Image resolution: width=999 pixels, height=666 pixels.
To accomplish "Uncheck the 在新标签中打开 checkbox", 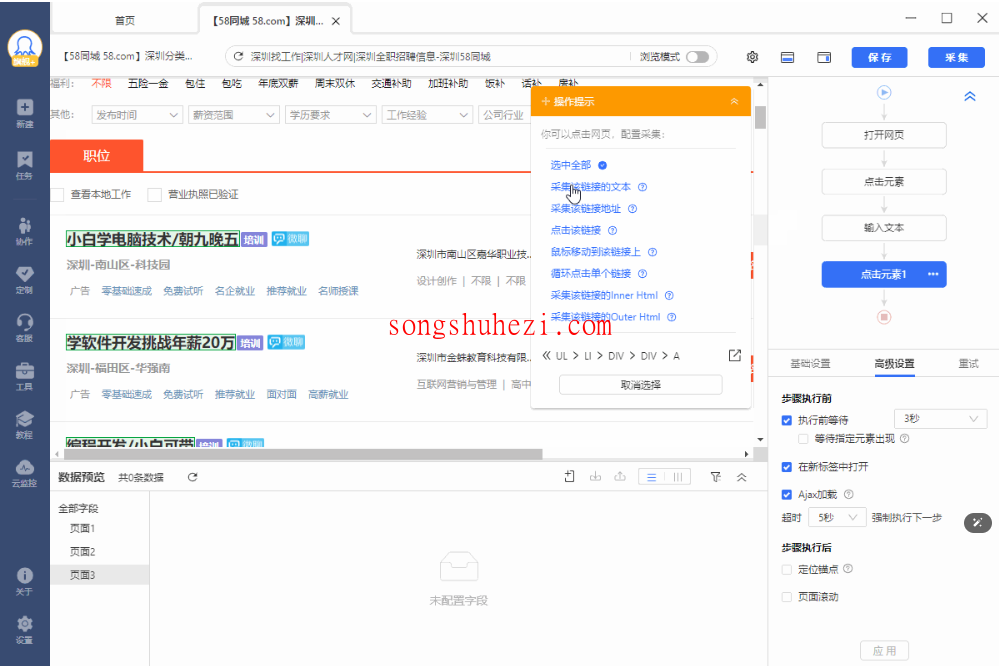I will coord(787,467).
